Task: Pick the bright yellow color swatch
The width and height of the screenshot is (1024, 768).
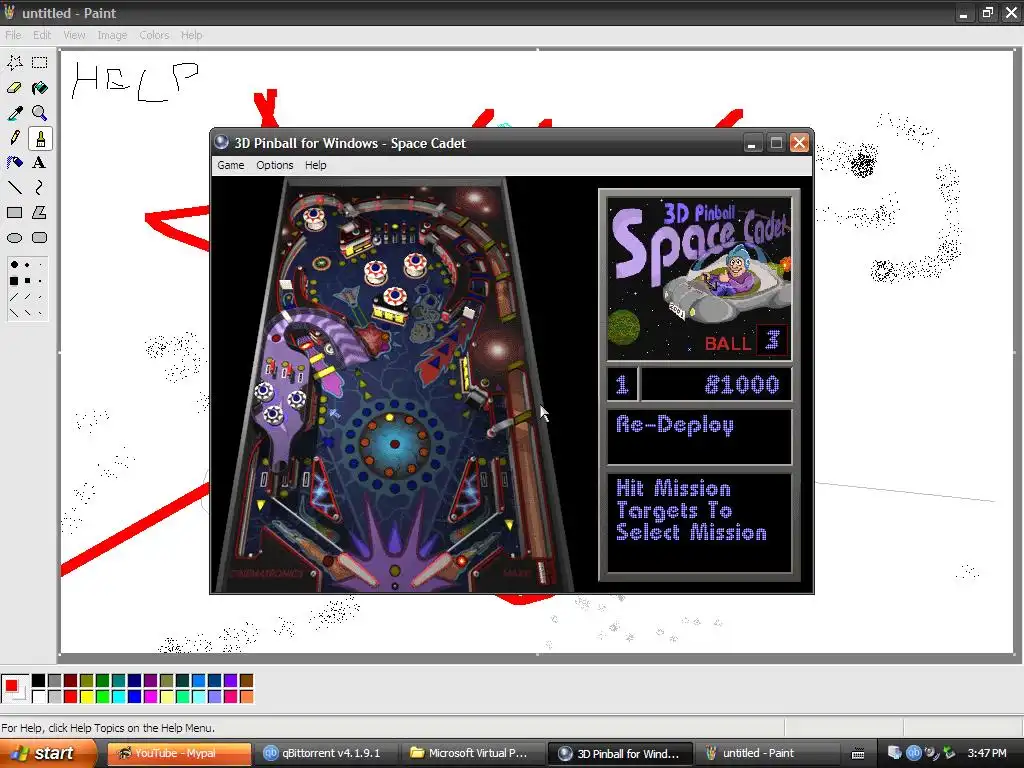Action: pos(86,697)
